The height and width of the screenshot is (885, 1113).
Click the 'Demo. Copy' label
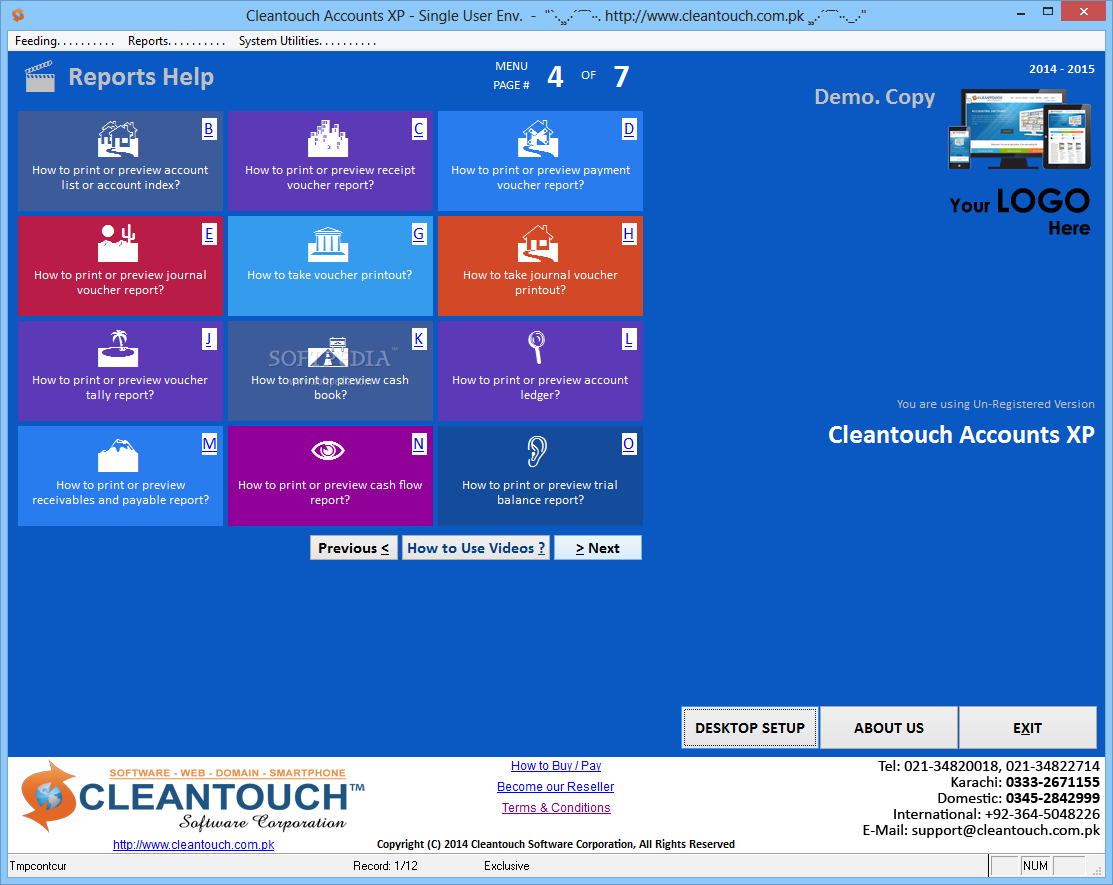point(874,97)
